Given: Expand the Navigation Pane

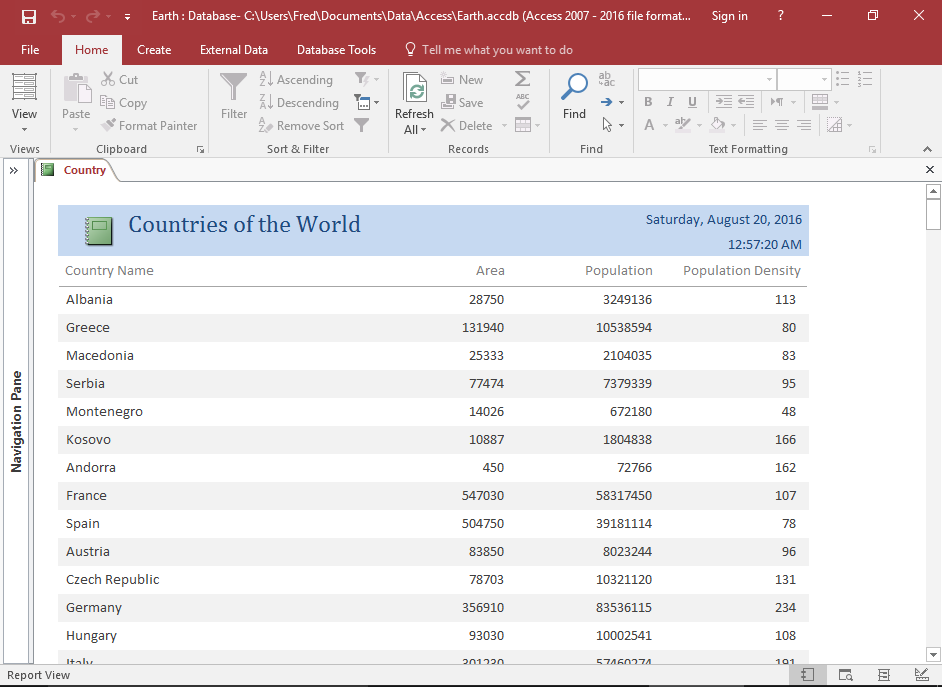Looking at the screenshot, I should [x=14, y=168].
